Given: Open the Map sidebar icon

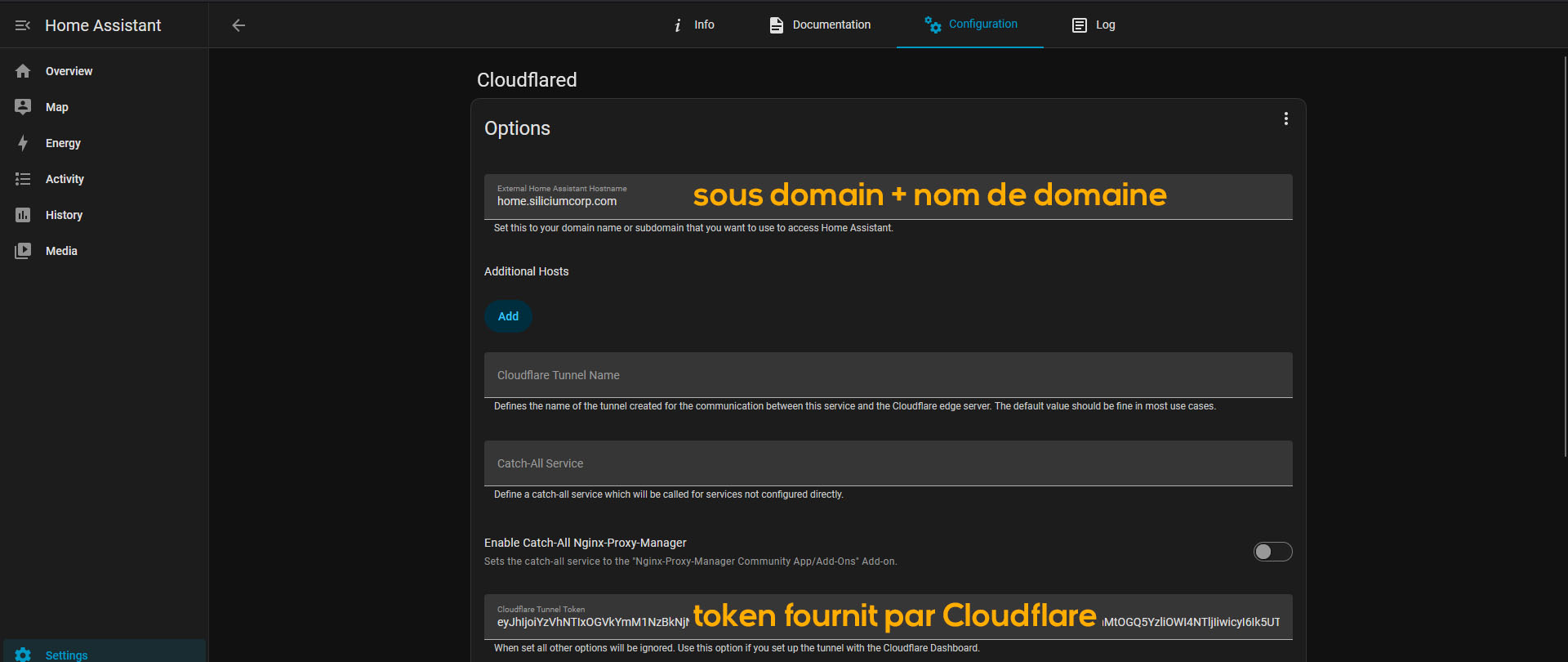Looking at the screenshot, I should [x=23, y=107].
